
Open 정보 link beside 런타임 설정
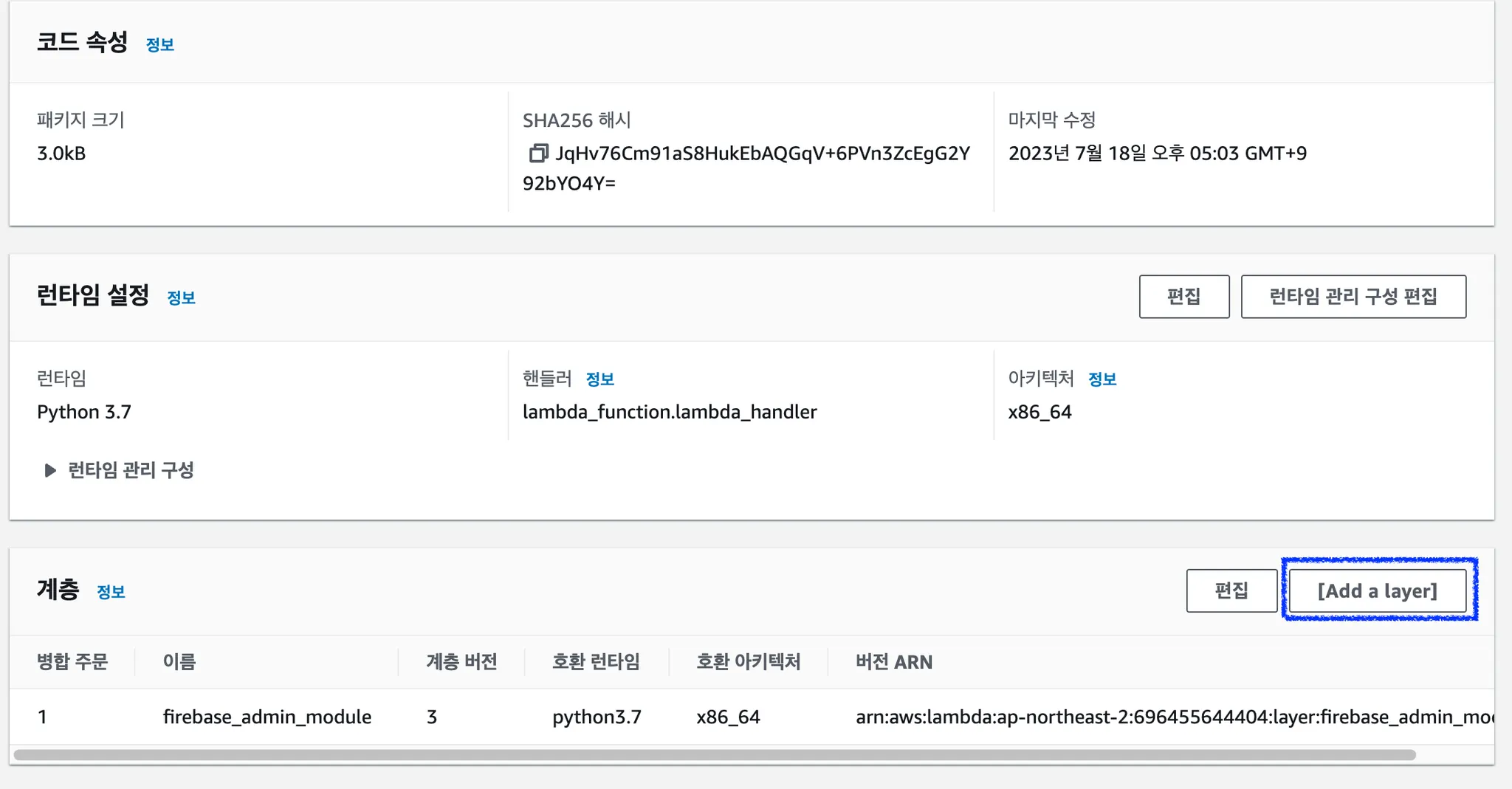(x=181, y=298)
